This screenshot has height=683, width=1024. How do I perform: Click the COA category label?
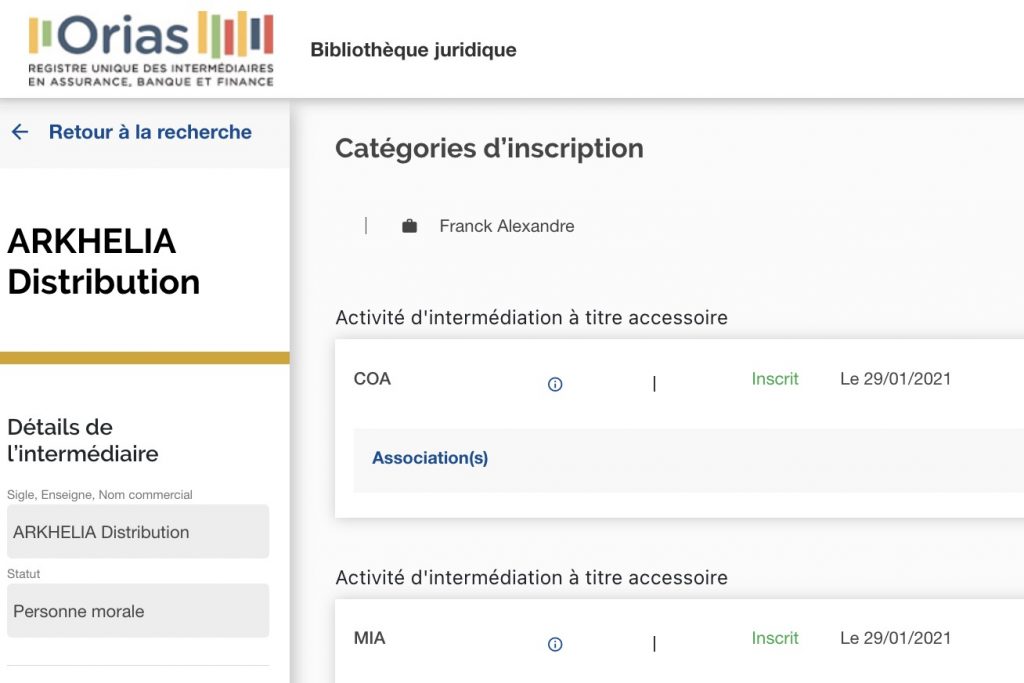coord(372,379)
